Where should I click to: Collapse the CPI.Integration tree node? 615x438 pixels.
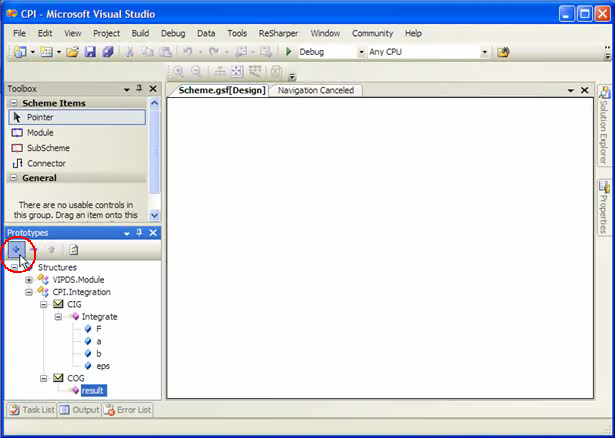pos(29,292)
